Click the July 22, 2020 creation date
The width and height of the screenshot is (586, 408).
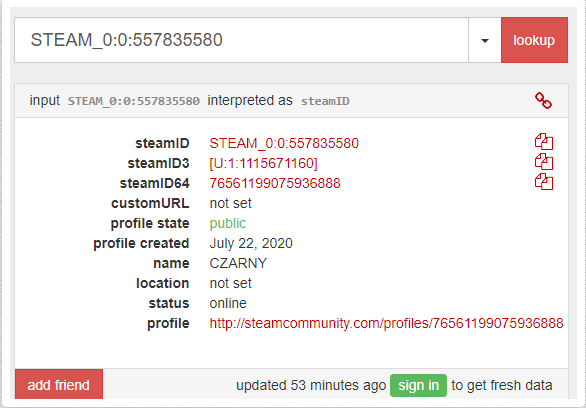pyautogui.click(x=251, y=243)
